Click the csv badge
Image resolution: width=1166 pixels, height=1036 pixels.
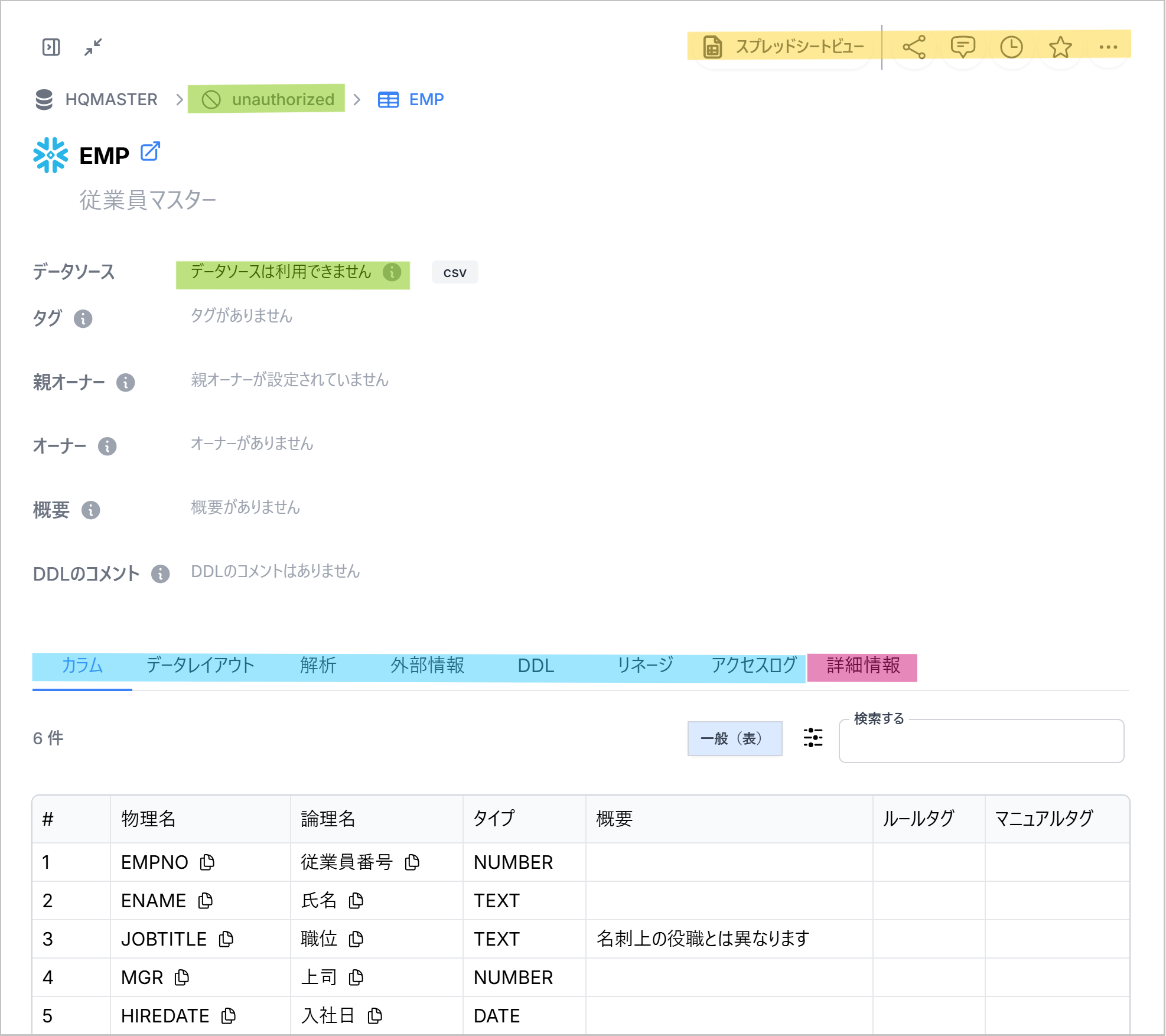455,272
